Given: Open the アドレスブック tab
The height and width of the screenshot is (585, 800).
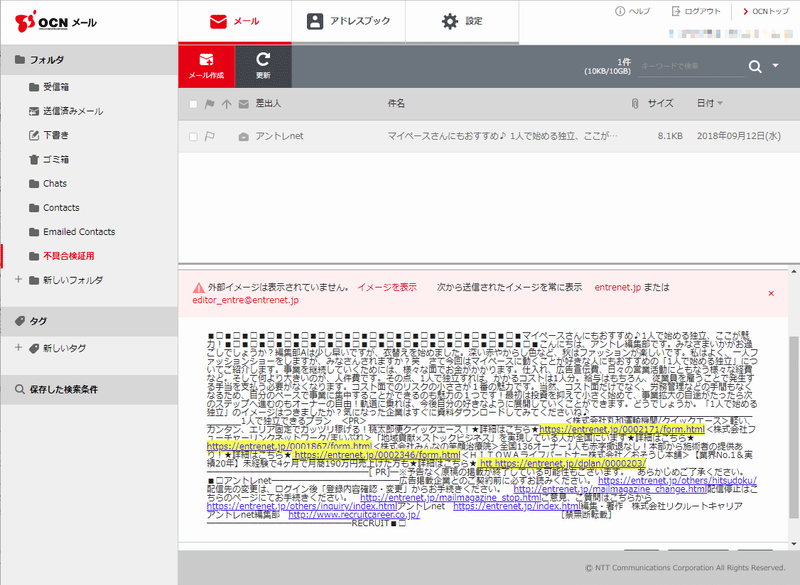Looking at the screenshot, I should [348, 21].
